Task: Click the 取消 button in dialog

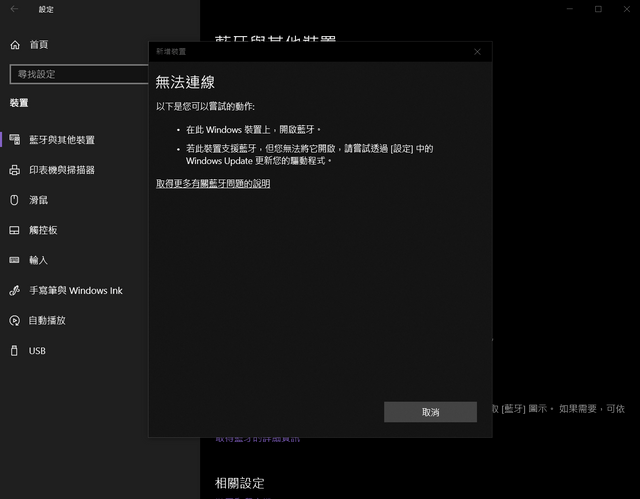Action: tap(430, 412)
